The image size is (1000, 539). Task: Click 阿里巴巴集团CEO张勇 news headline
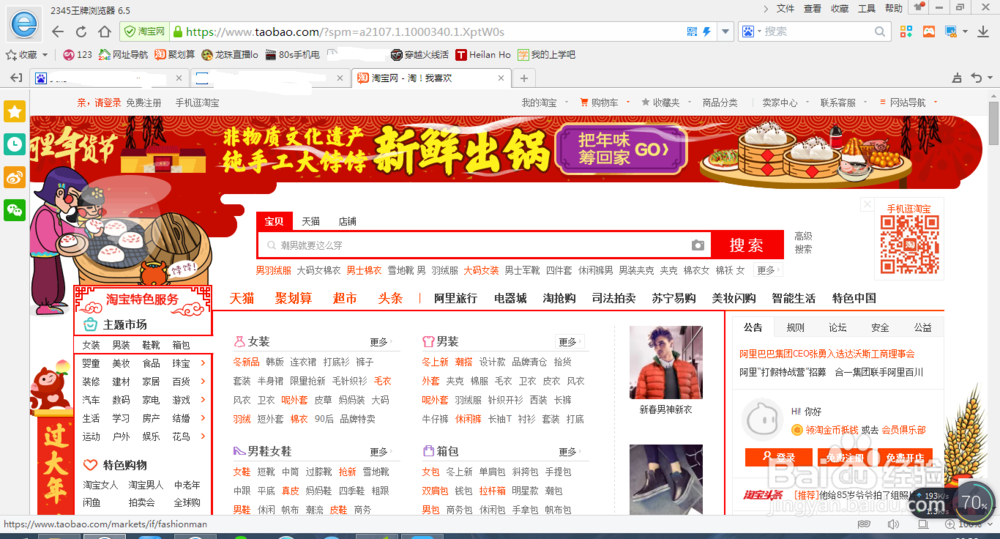tap(827, 353)
